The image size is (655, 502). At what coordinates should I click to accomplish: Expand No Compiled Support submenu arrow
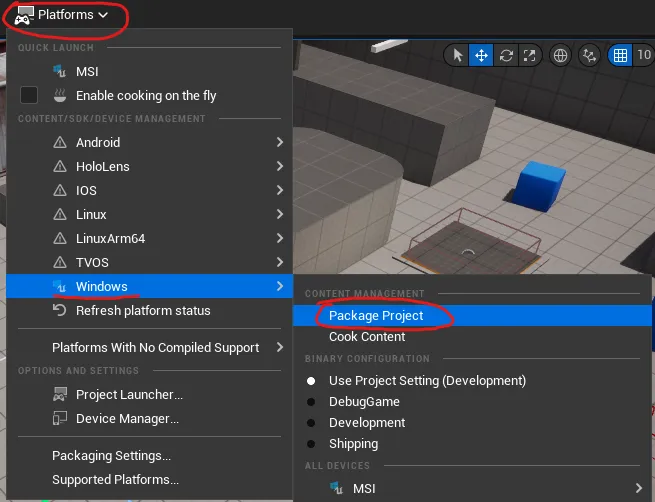[280, 347]
